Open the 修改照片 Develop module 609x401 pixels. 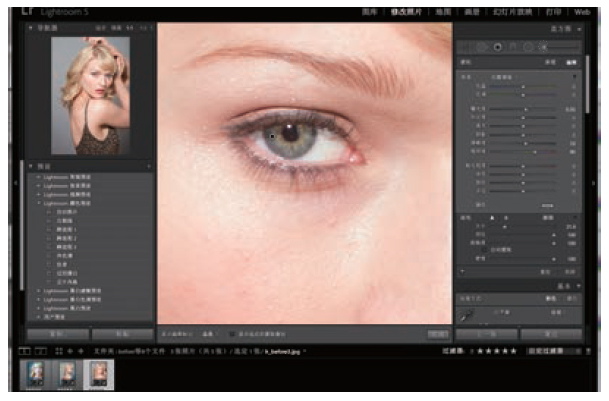[406, 12]
